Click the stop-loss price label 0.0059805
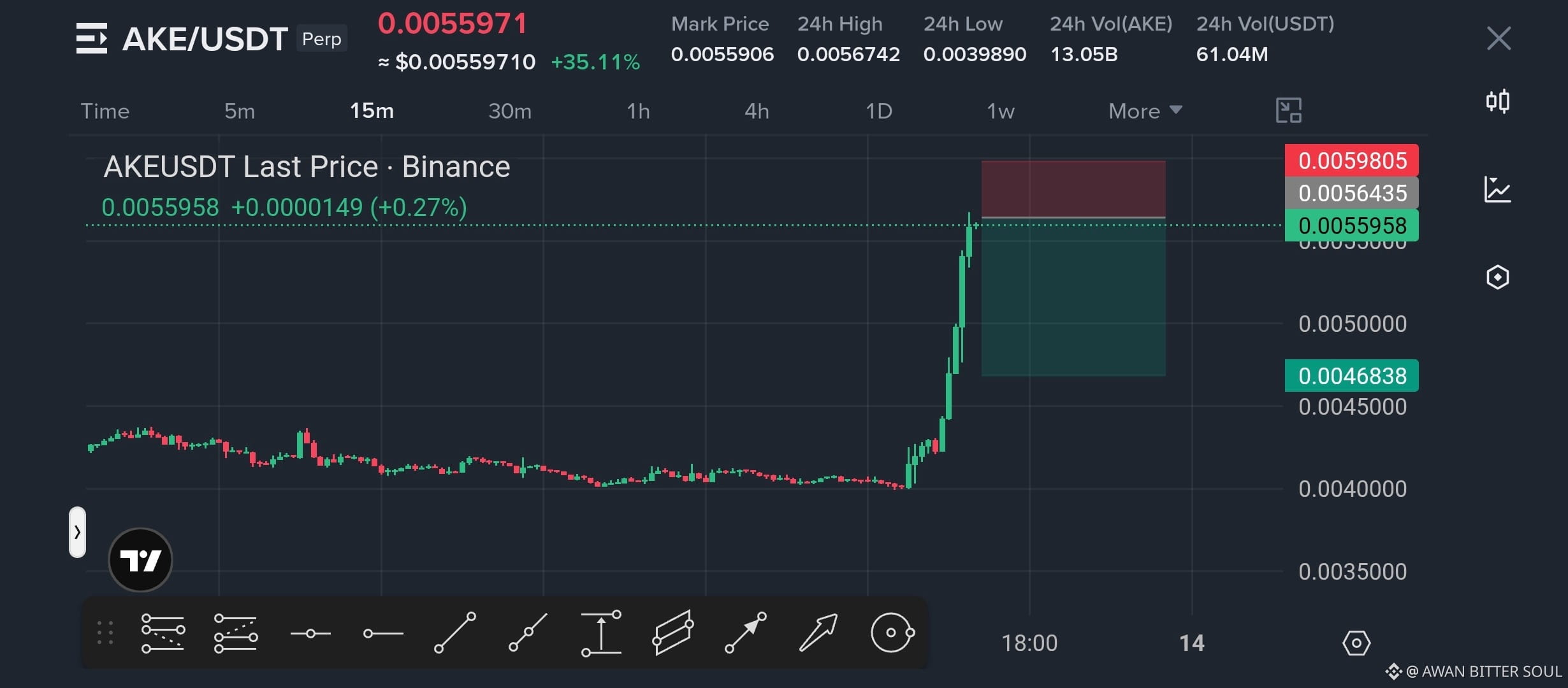This screenshot has height=688, width=1568. (x=1352, y=161)
